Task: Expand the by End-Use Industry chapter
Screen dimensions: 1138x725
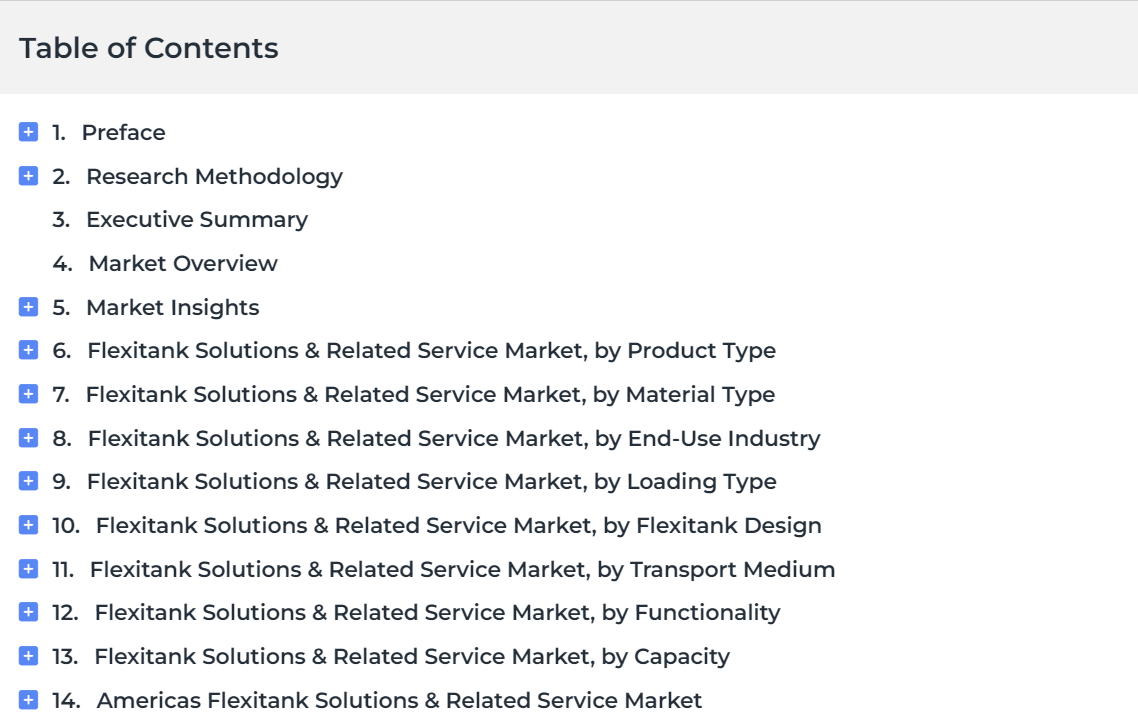Action: coord(28,438)
